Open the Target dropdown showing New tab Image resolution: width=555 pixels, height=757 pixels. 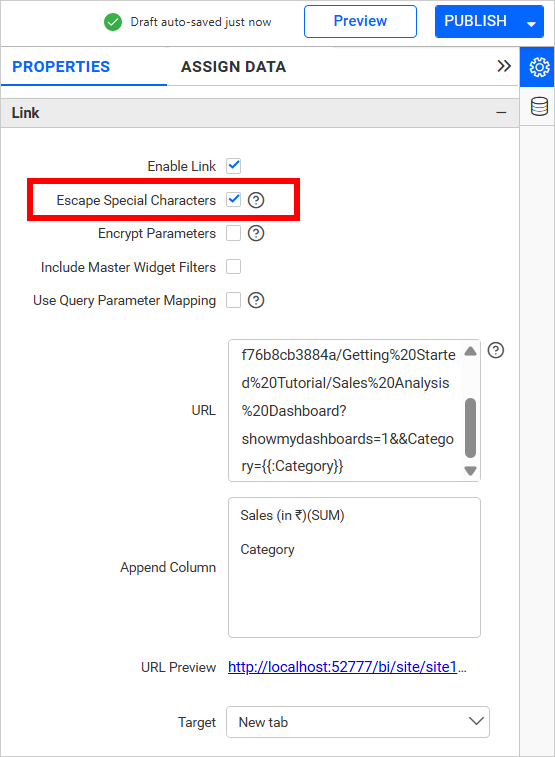(x=358, y=722)
